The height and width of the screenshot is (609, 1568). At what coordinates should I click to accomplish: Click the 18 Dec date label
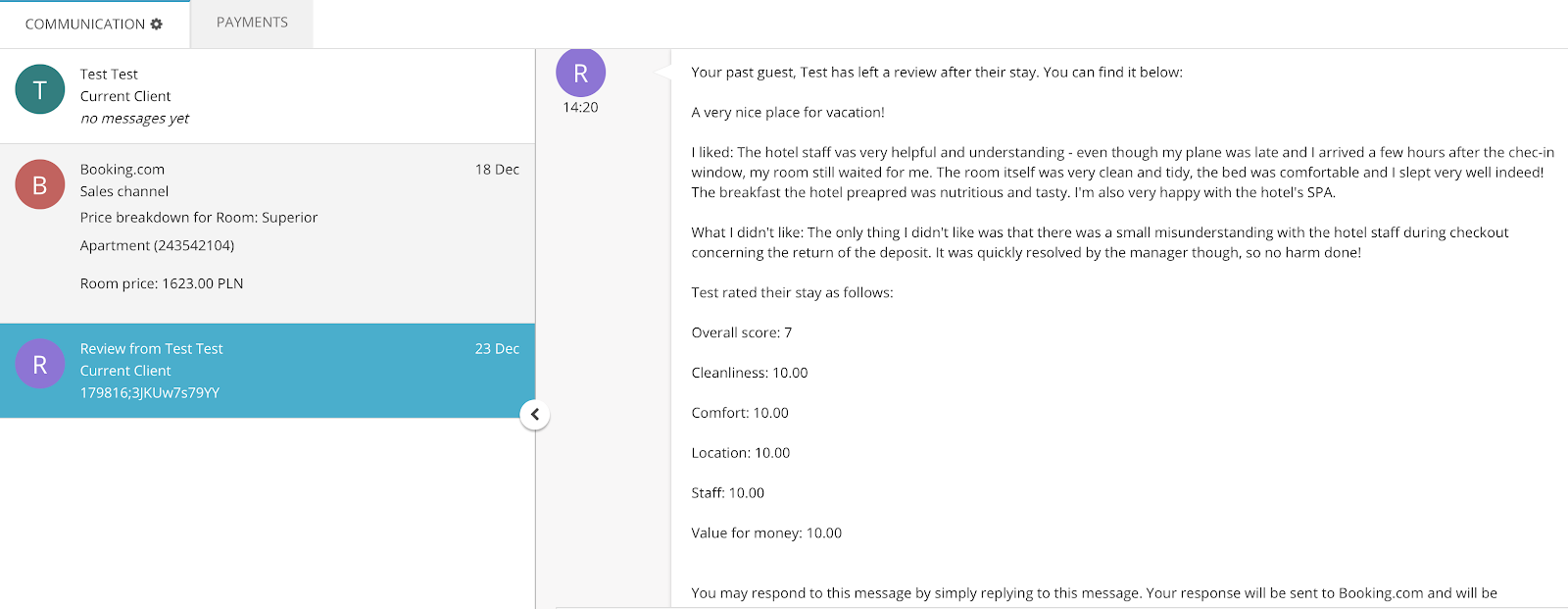(x=497, y=170)
